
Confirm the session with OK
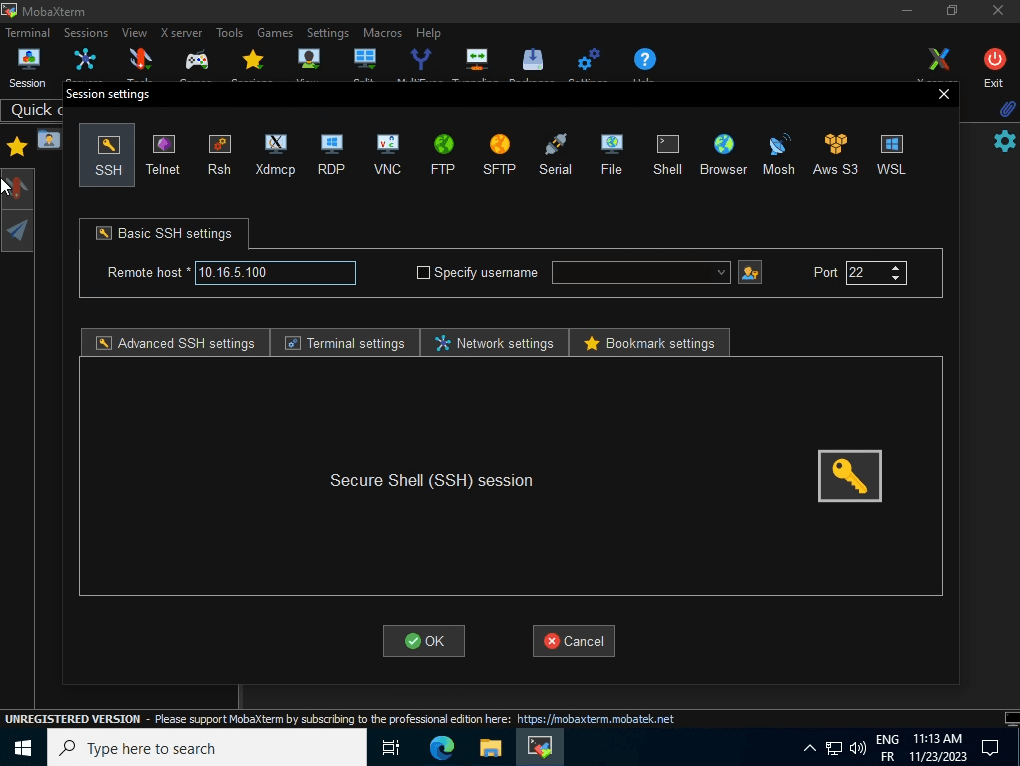pos(423,641)
